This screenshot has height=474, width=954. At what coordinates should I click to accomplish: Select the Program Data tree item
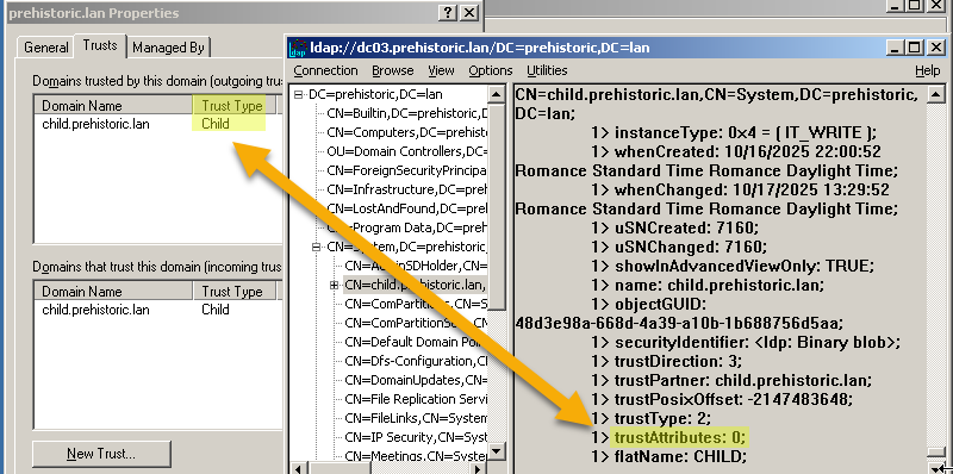[407, 228]
